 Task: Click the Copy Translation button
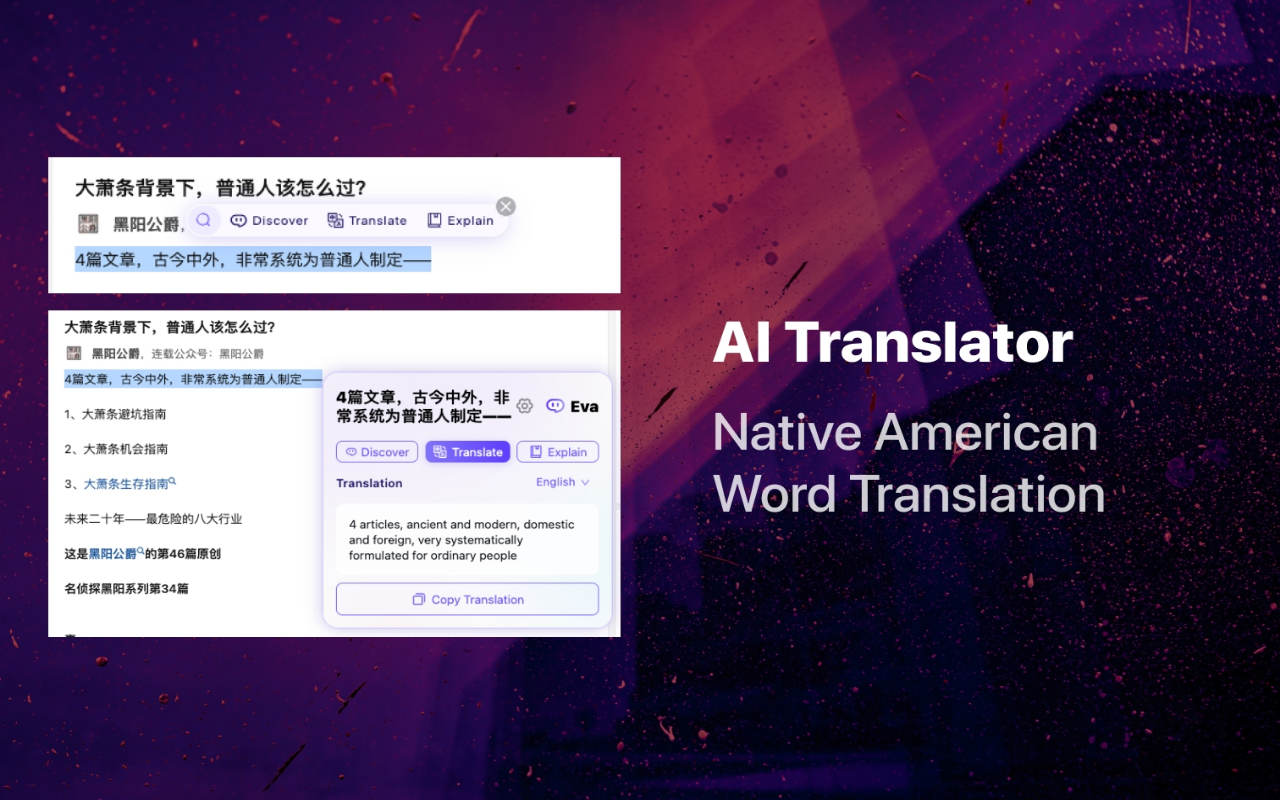tap(467, 599)
